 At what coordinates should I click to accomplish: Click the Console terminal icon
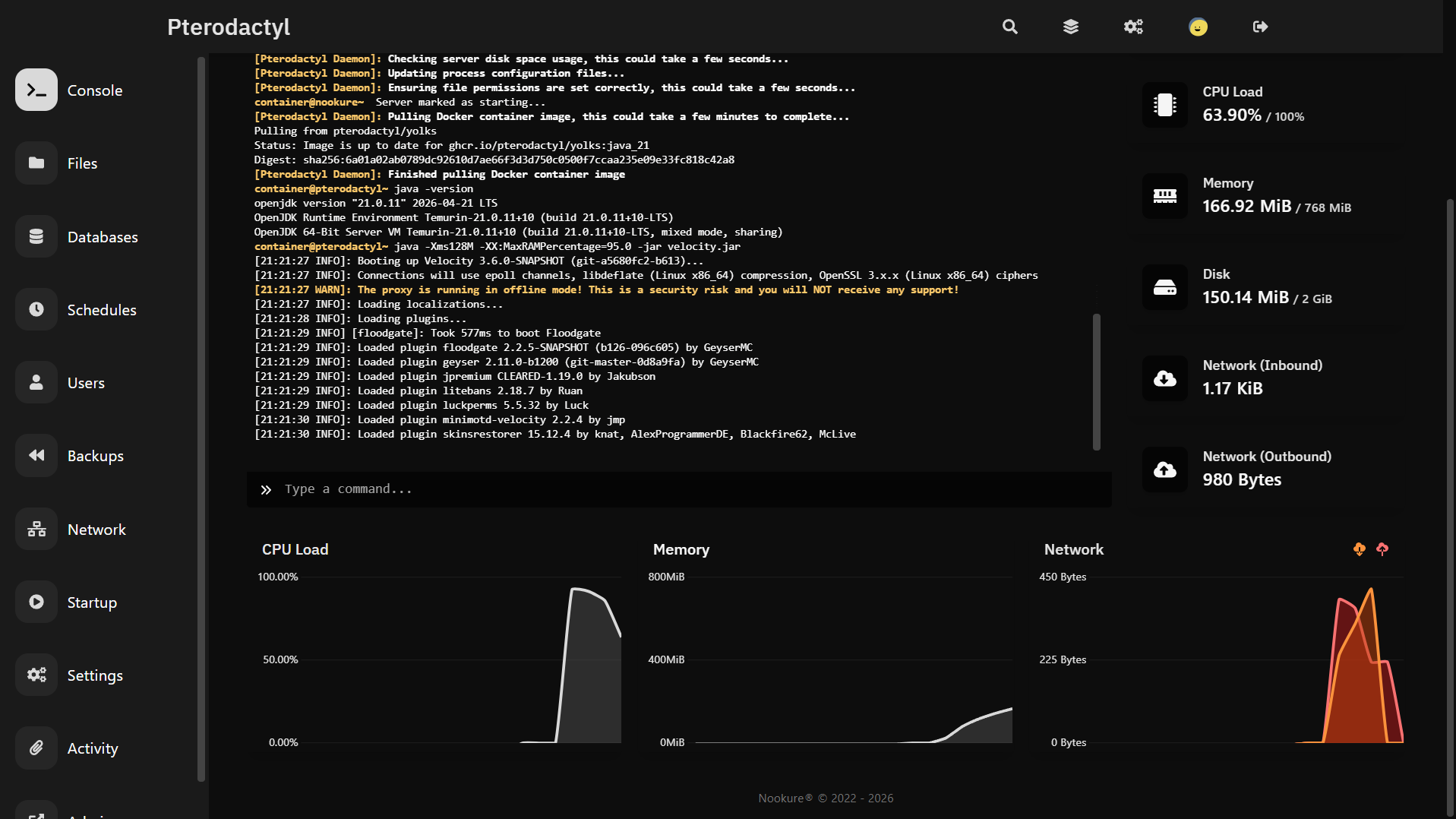coord(36,90)
